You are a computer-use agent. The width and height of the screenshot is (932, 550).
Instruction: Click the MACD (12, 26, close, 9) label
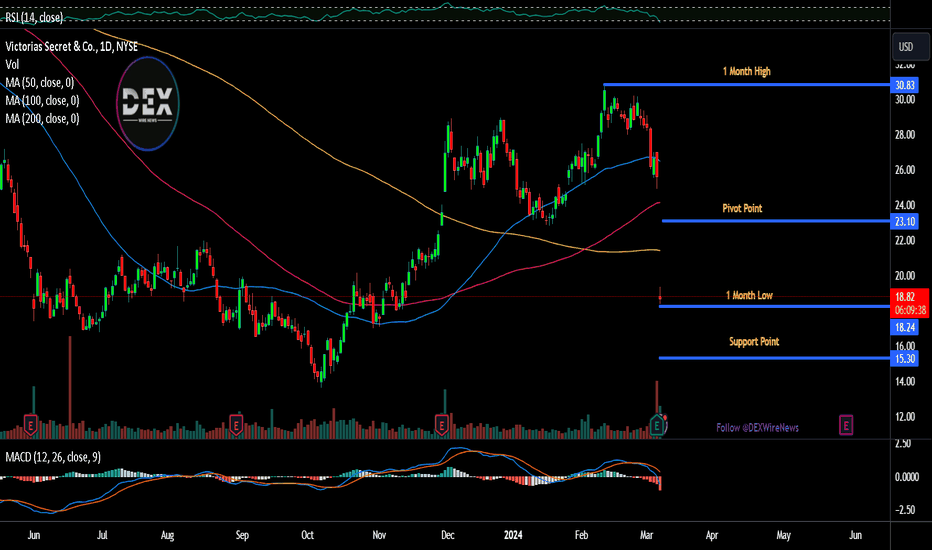[53, 457]
